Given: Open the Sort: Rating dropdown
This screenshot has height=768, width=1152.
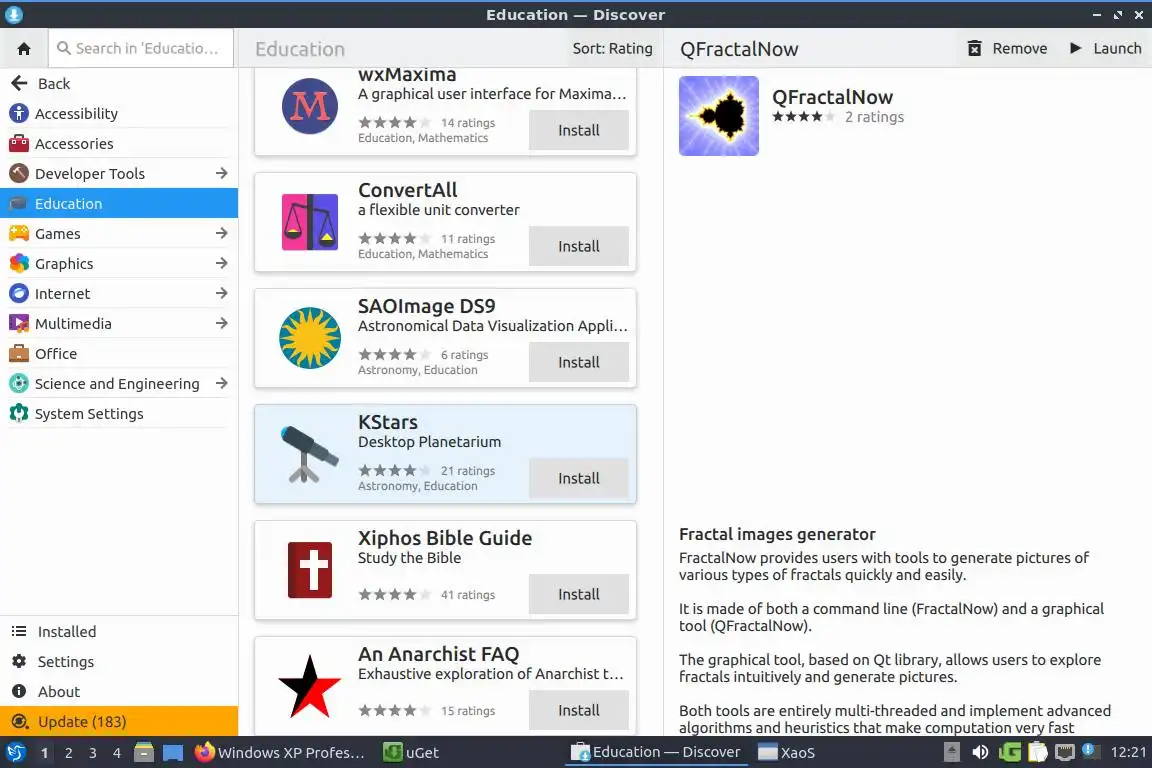Looking at the screenshot, I should (x=612, y=49).
